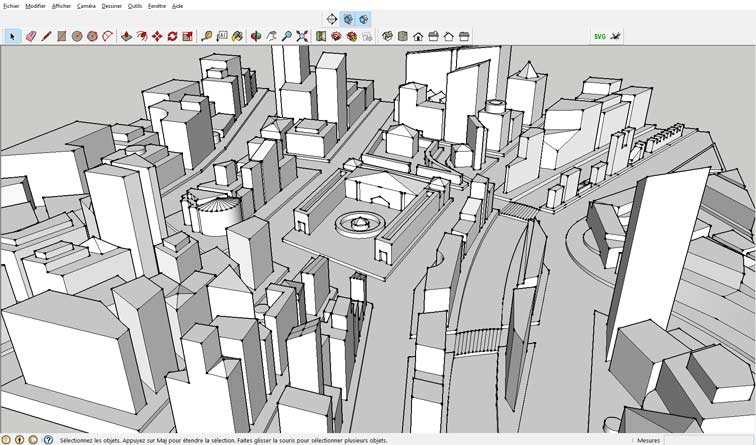756x445 pixels.
Task: Toggle the diamond view toolbar button
Action: [x=331, y=19]
